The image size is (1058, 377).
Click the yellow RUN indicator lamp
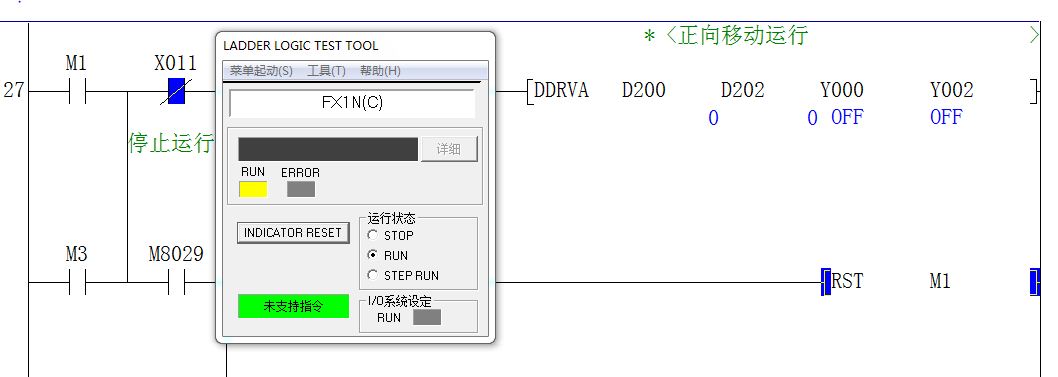[253, 190]
